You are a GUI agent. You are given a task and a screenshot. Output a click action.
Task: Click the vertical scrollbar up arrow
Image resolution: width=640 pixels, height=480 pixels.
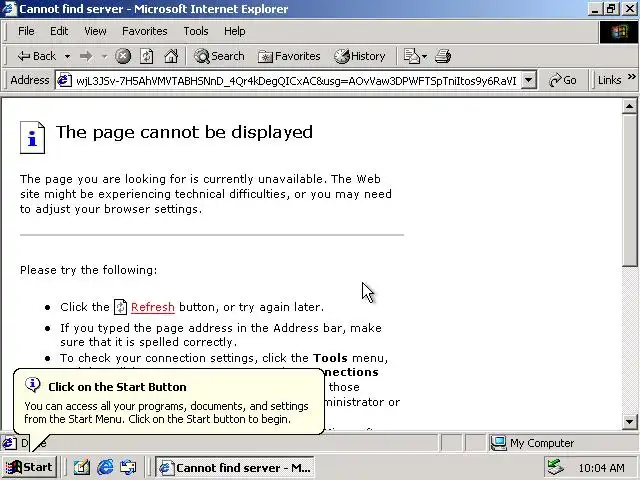(630, 107)
